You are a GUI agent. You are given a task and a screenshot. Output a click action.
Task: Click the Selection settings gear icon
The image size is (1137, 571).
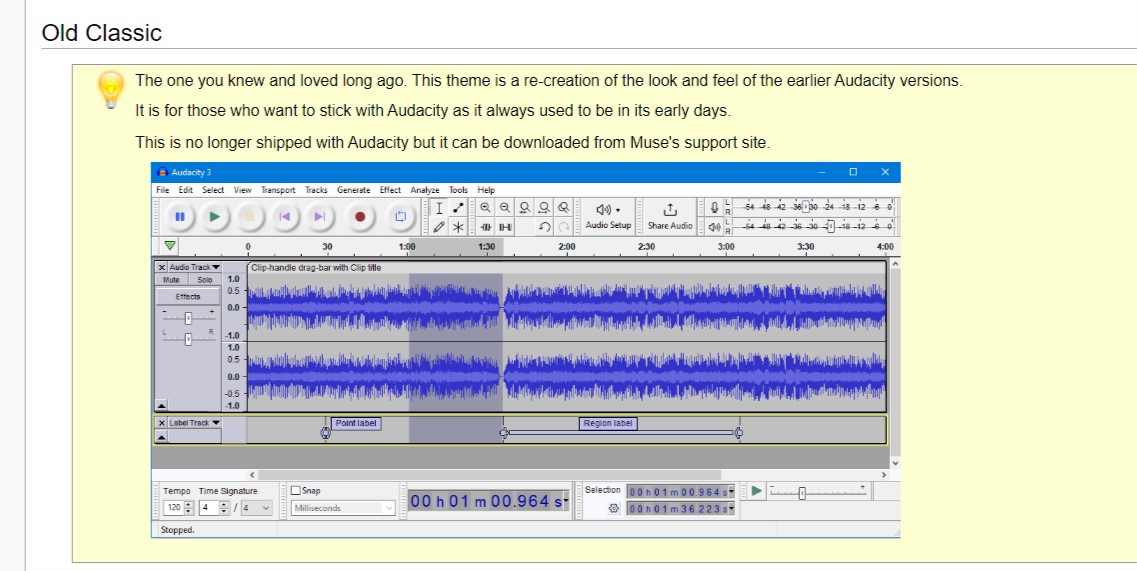point(613,509)
